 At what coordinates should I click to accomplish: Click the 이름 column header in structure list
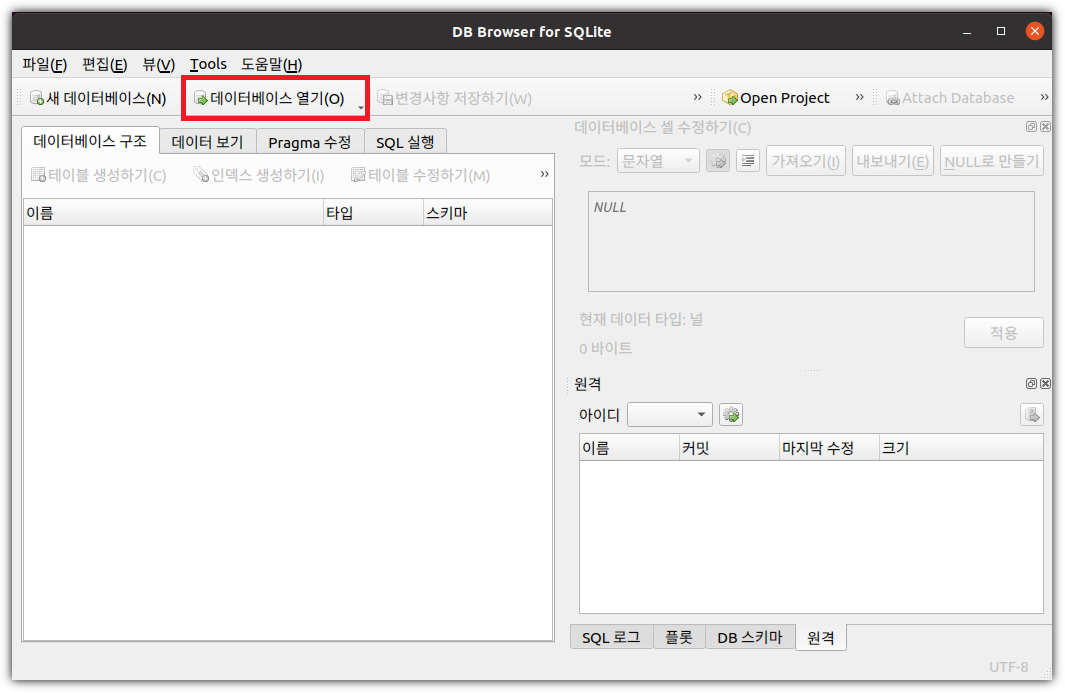coord(173,213)
